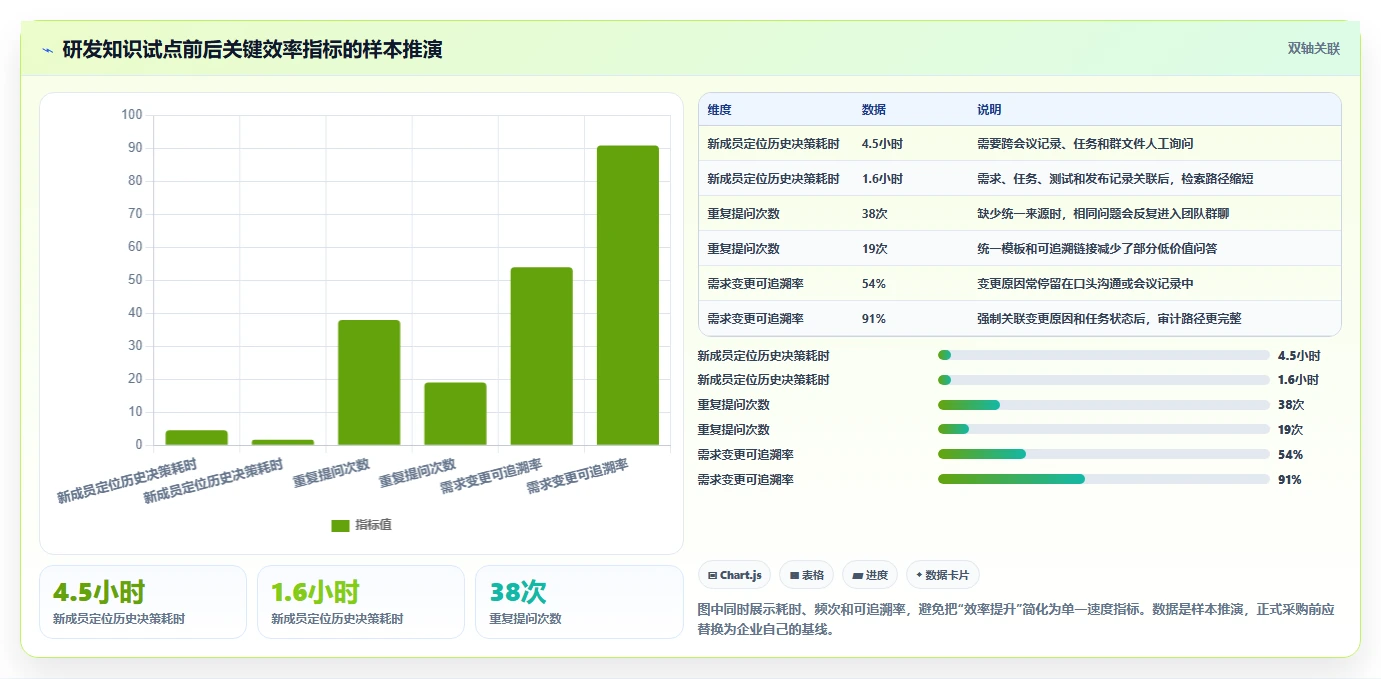The width and height of the screenshot is (1381, 679).
Task: Click the chart bar reaching 91
Action: click(628, 295)
